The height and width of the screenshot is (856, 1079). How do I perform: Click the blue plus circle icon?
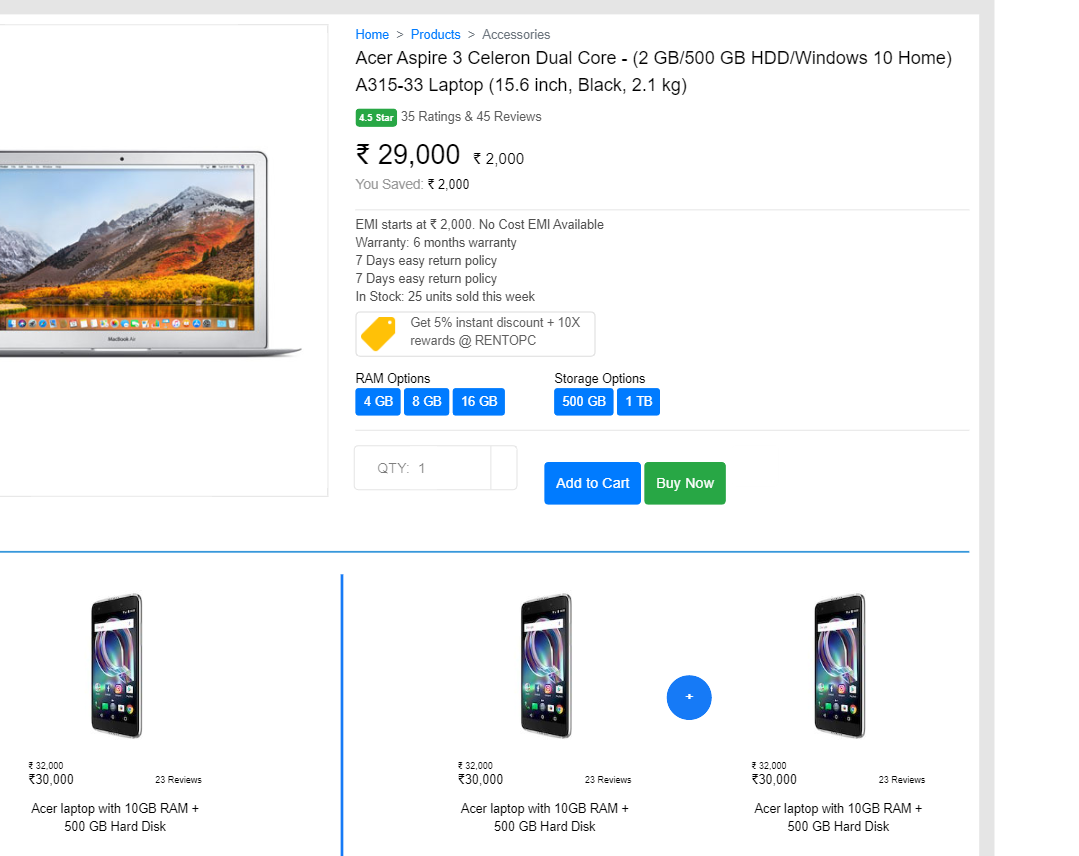pyautogui.click(x=689, y=697)
